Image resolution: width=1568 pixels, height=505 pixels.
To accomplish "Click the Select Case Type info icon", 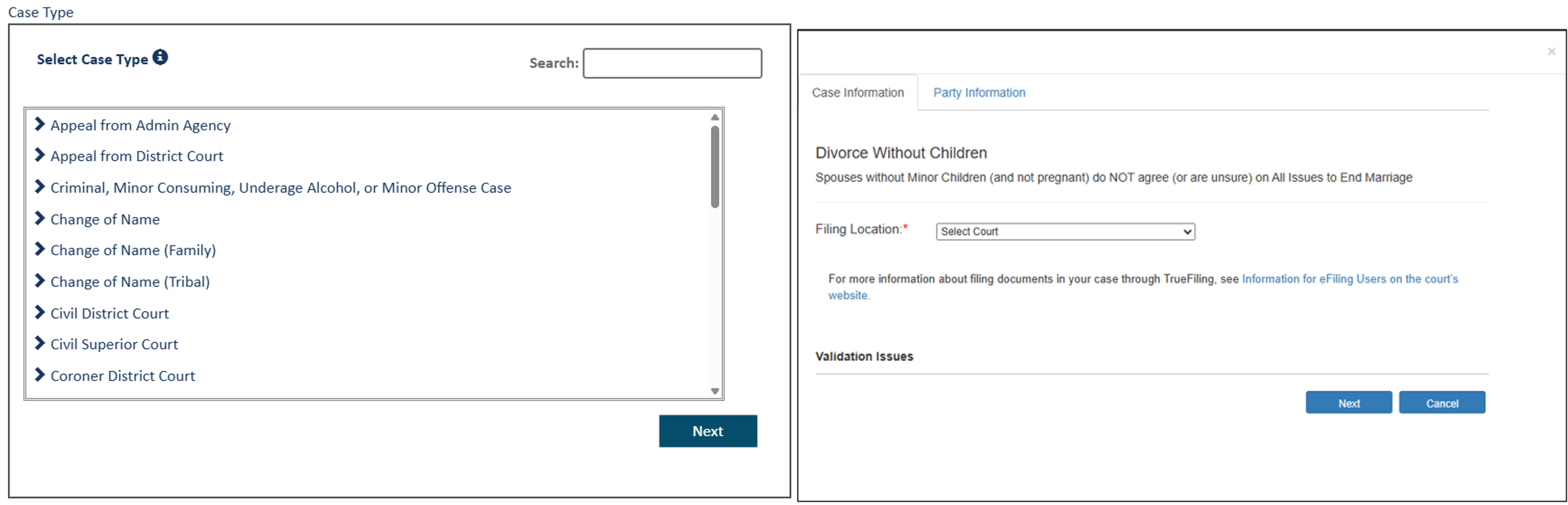I will 160,57.
